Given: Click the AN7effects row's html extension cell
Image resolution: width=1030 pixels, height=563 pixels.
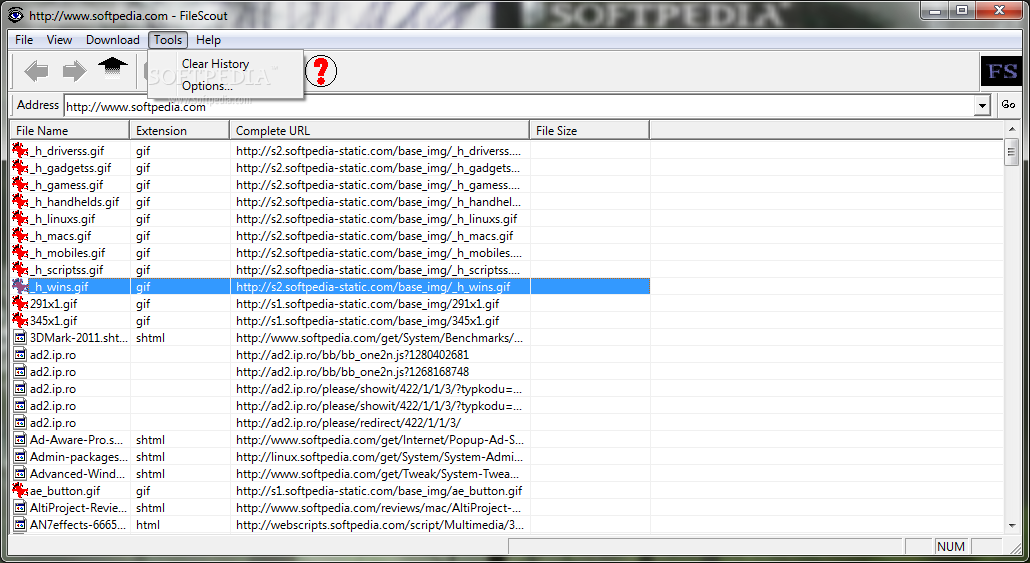Looking at the screenshot, I should coord(148,525).
